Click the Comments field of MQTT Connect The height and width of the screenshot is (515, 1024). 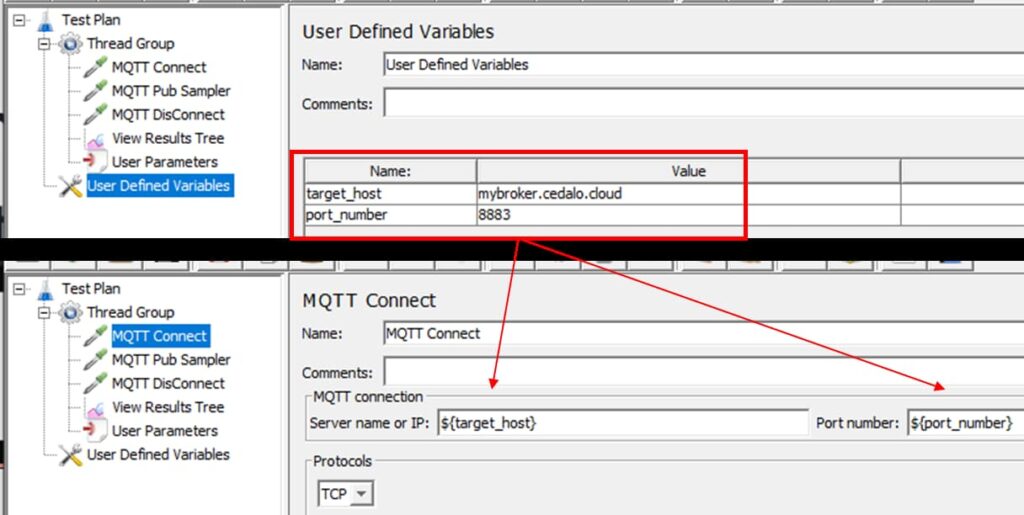(x=703, y=371)
